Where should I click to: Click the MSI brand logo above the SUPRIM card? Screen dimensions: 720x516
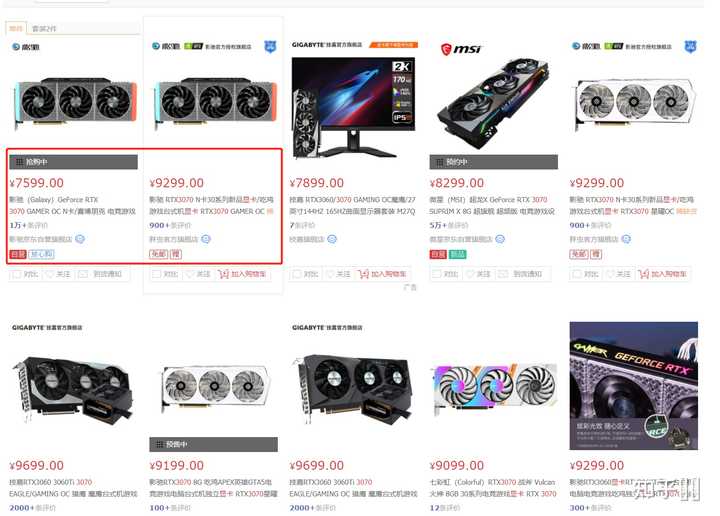point(461,49)
